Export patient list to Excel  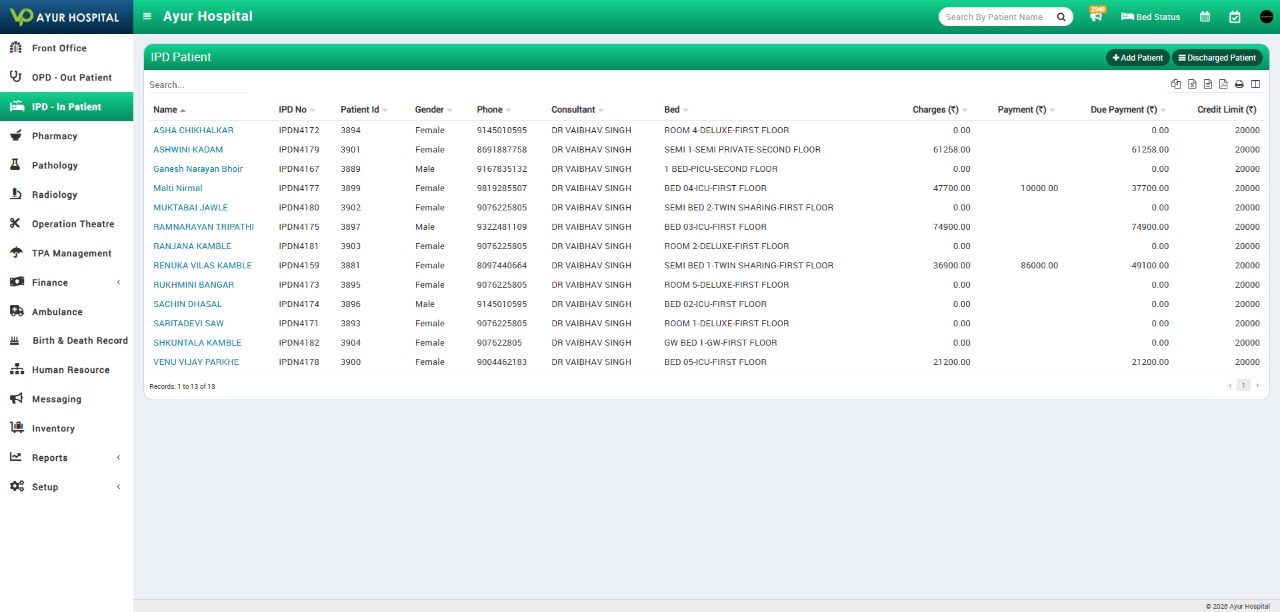(x=1192, y=84)
